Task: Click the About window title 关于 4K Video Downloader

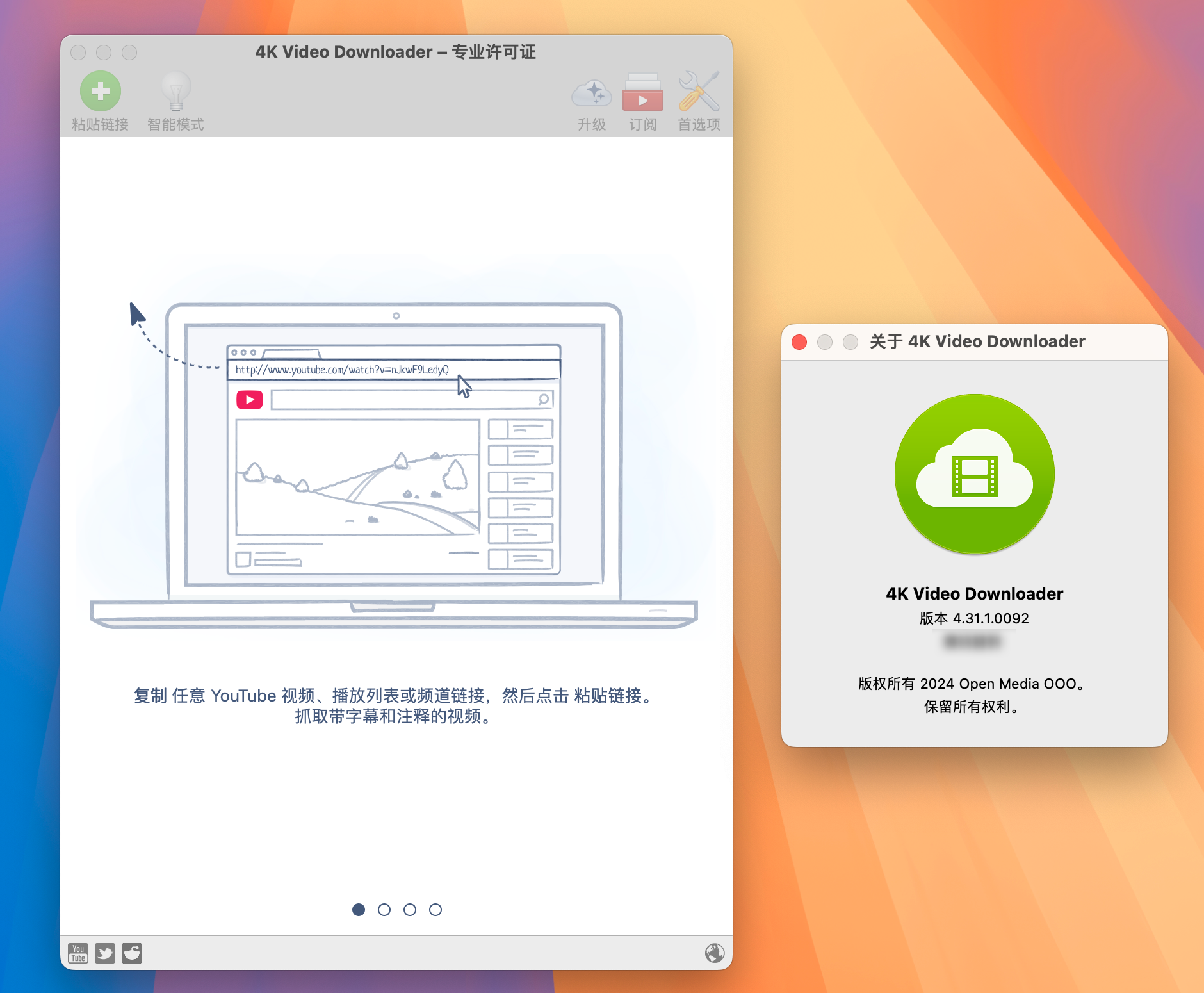Action: point(977,341)
